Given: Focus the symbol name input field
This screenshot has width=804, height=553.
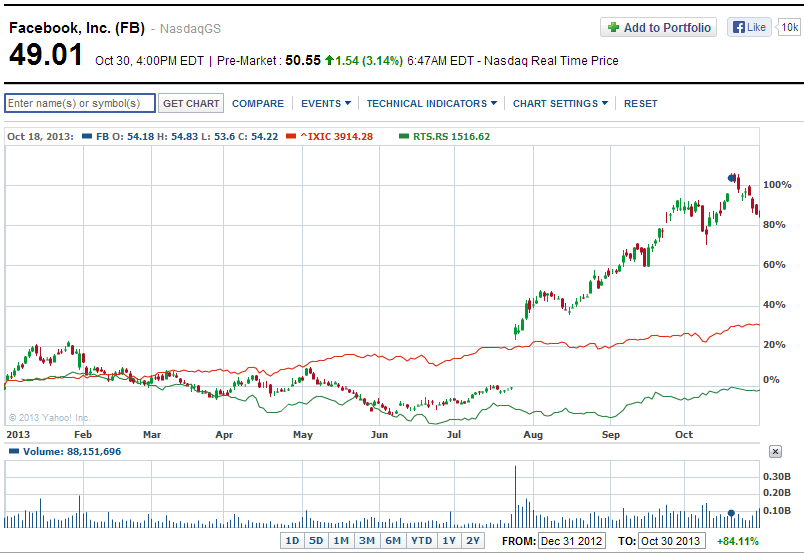Looking at the screenshot, I should (x=80, y=103).
